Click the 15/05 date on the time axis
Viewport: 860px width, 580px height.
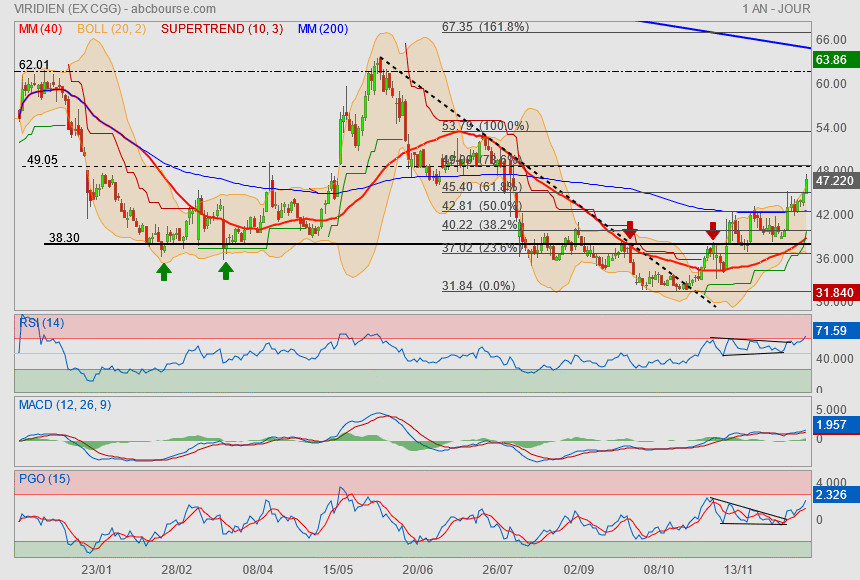point(338,570)
